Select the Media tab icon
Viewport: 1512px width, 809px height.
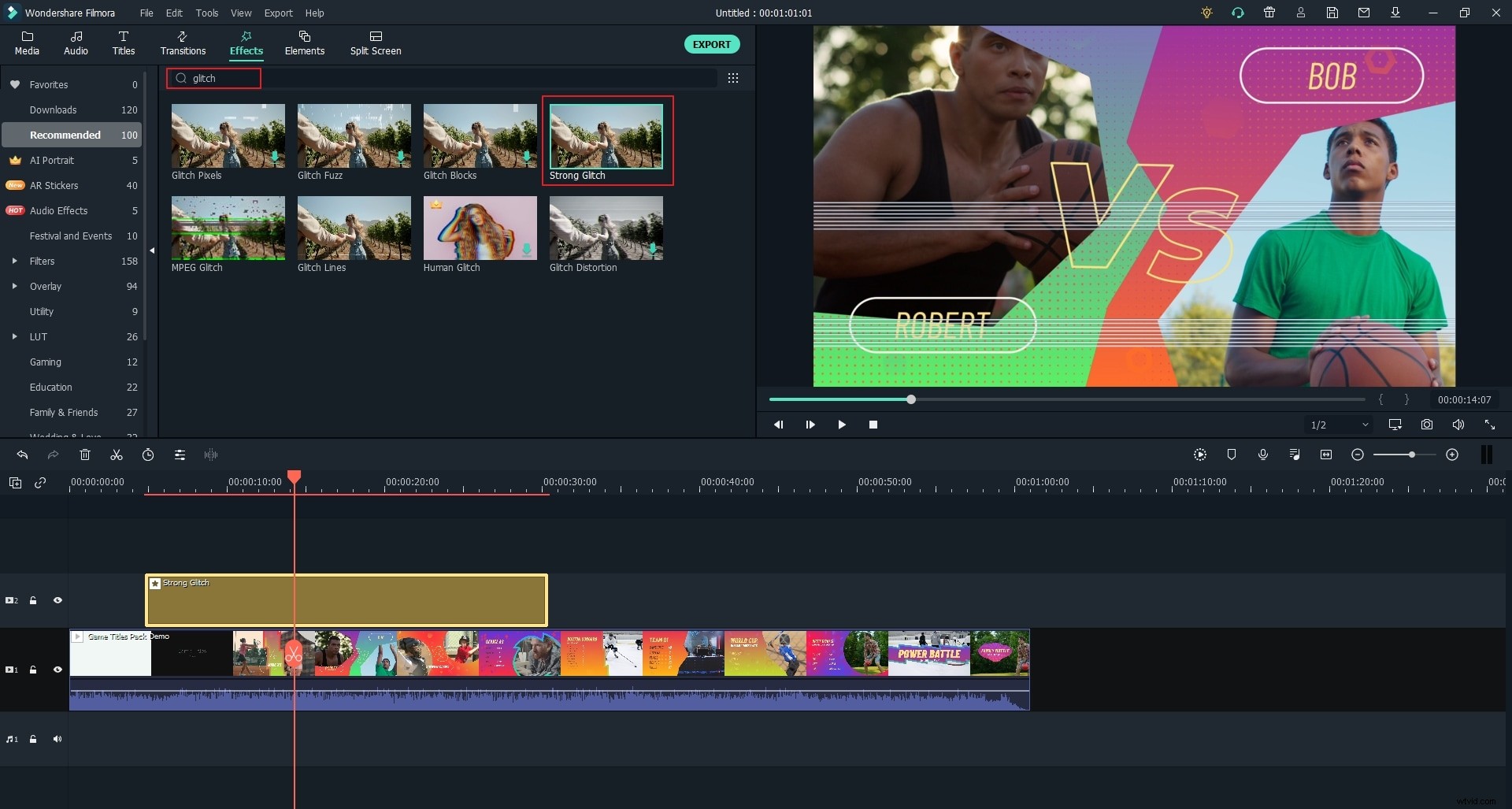[x=27, y=43]
